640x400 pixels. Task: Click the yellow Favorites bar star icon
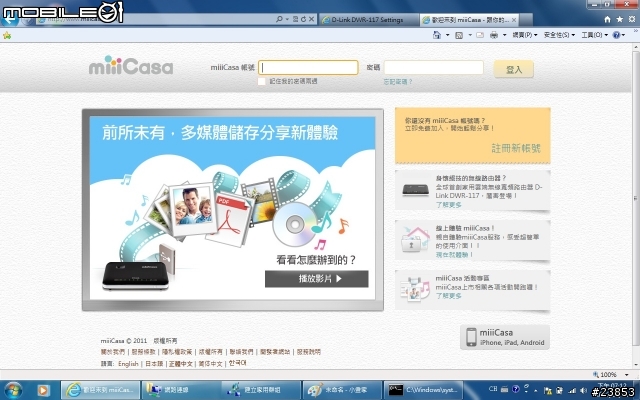pyautogui.click(x=7, y=36)
